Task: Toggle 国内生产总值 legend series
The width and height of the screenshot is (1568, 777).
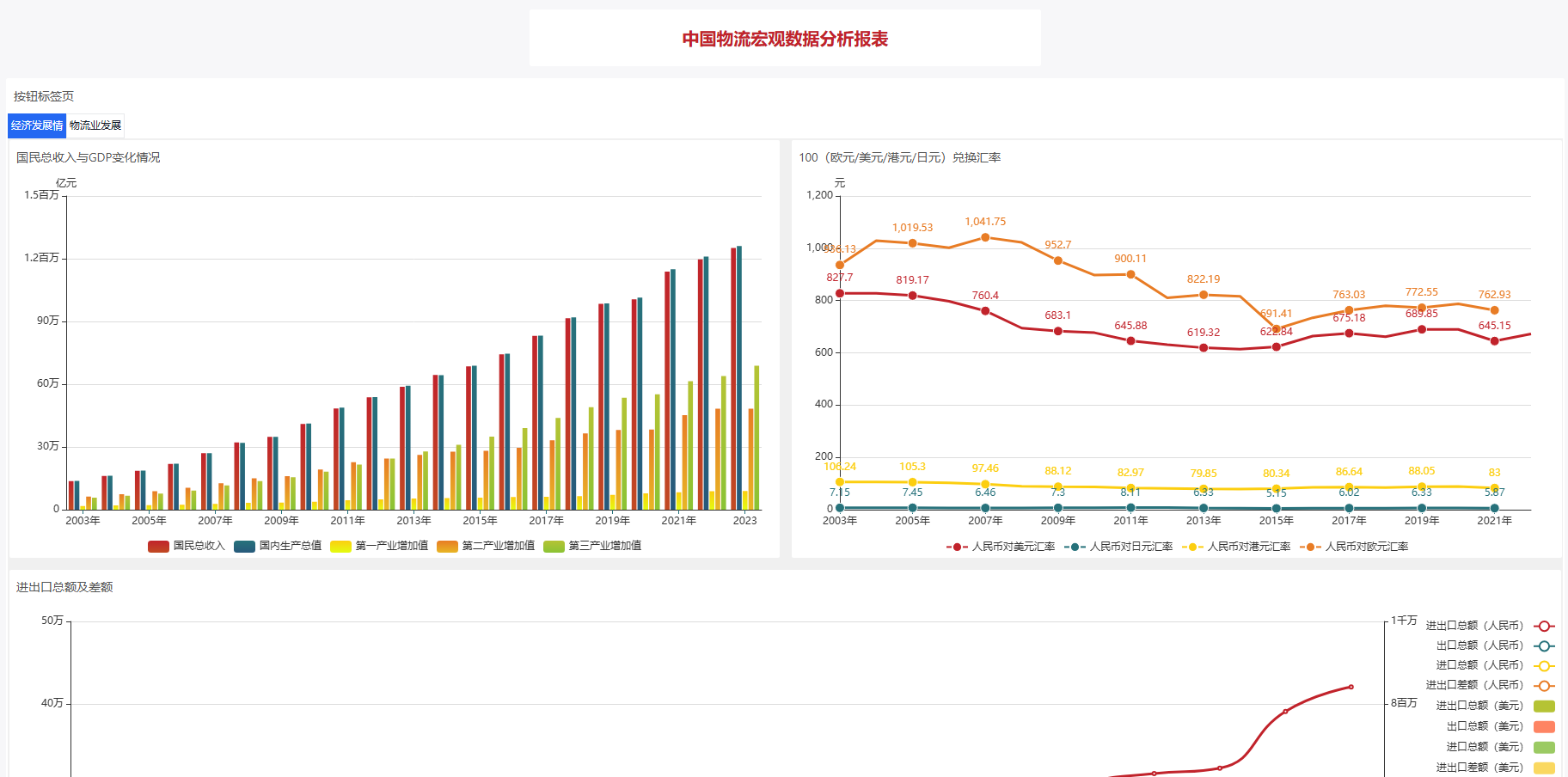Action: click(x=278, y=546)
